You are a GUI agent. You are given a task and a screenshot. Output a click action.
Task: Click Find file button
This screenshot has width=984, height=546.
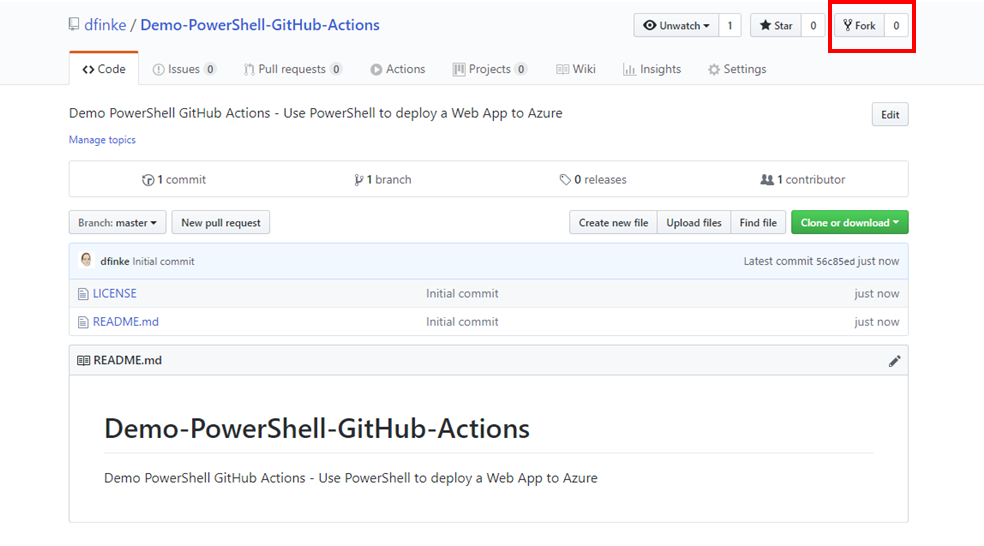click(x=758, y=223)
